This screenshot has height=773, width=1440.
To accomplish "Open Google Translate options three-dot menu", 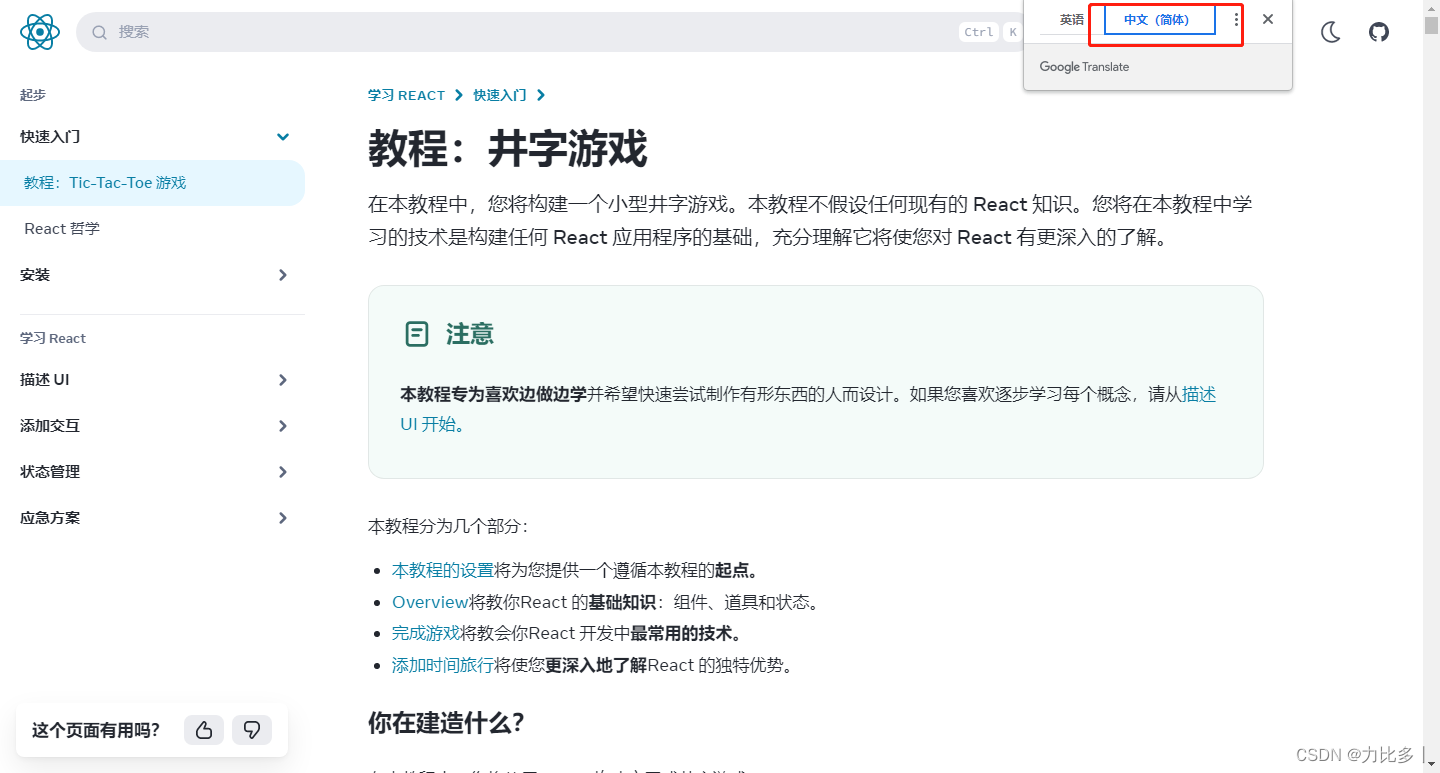I will click(x=1236, y=19).
